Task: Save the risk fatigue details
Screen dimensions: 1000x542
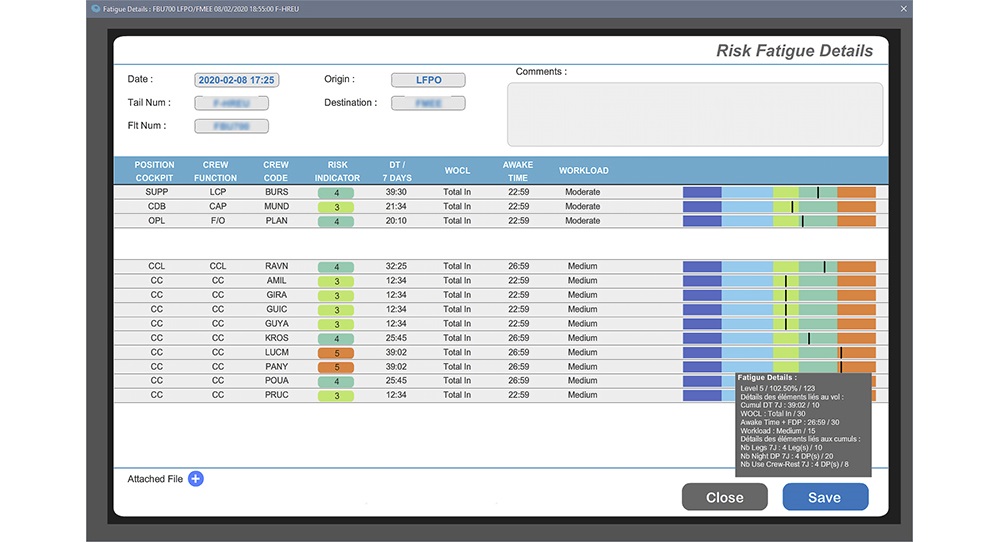Action: 824,497
